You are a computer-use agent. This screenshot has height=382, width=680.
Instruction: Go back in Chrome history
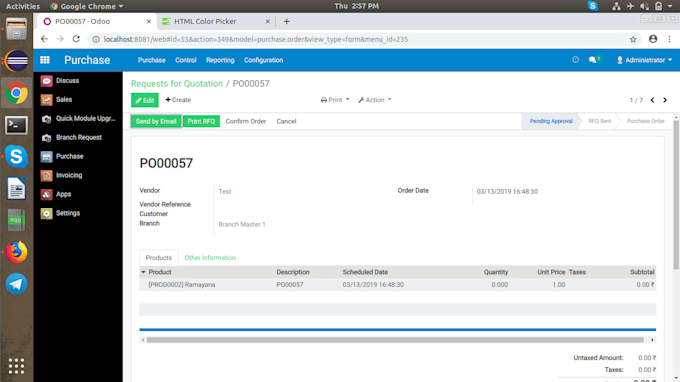44,39
